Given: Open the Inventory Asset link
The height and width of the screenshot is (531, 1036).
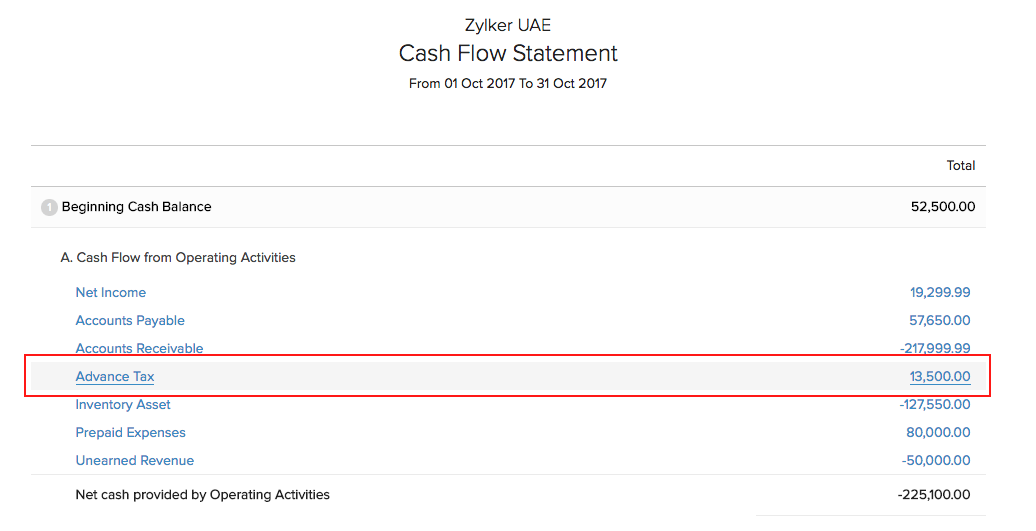Looking at the screenshot, I should [123, 405].
